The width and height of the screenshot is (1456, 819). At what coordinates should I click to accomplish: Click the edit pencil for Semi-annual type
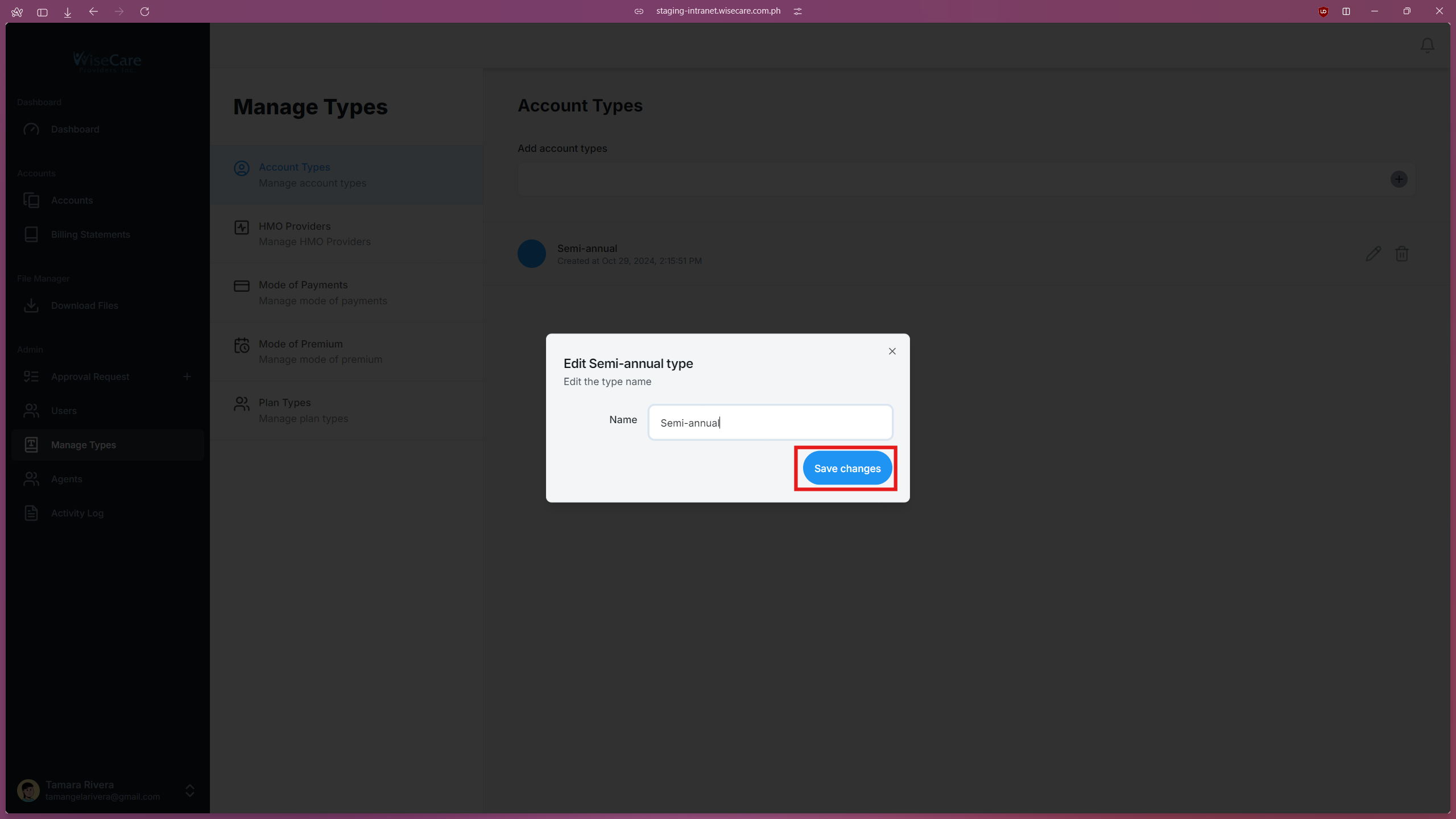(1372, 254)
